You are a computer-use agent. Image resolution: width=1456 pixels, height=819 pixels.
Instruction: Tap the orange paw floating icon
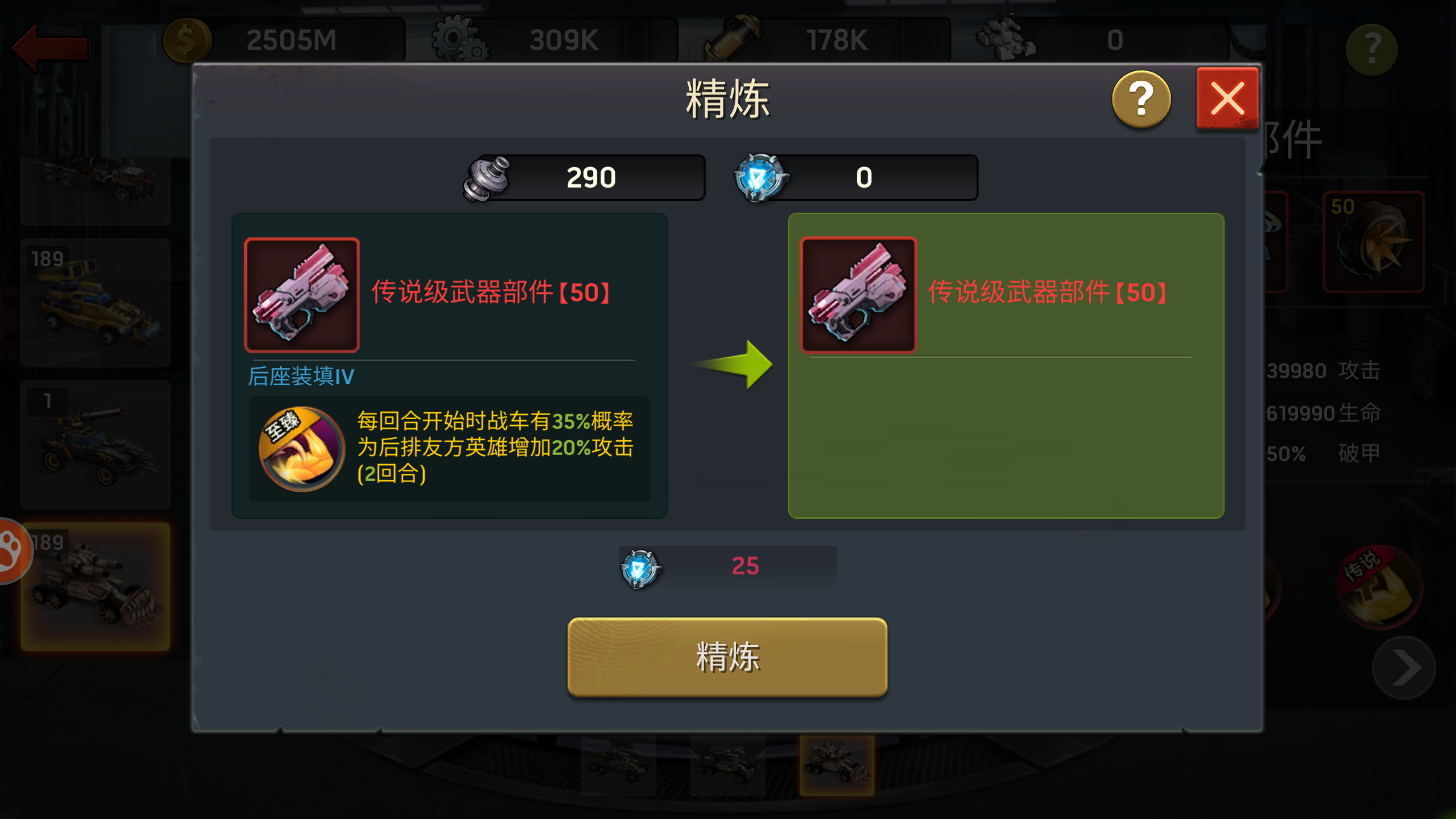(x=14, y=551)
